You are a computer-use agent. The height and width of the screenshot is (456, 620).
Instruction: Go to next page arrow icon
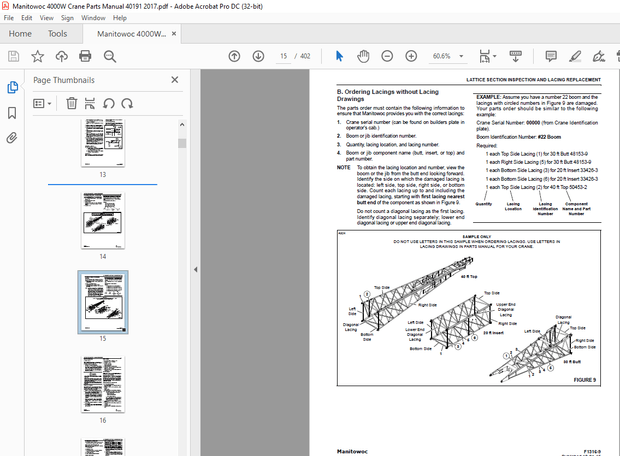258,56
